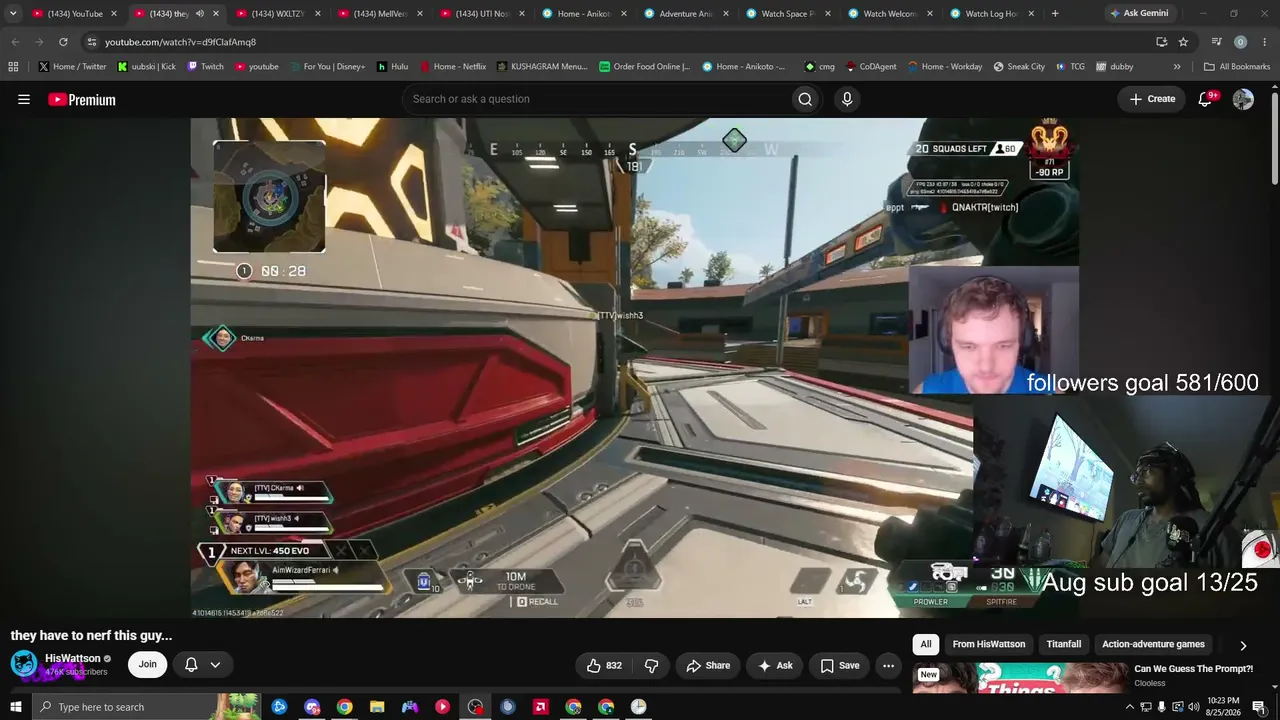This screenshot has height=720, width=1280.
Task: Open a new browser tab
Action: point(1055,14)
